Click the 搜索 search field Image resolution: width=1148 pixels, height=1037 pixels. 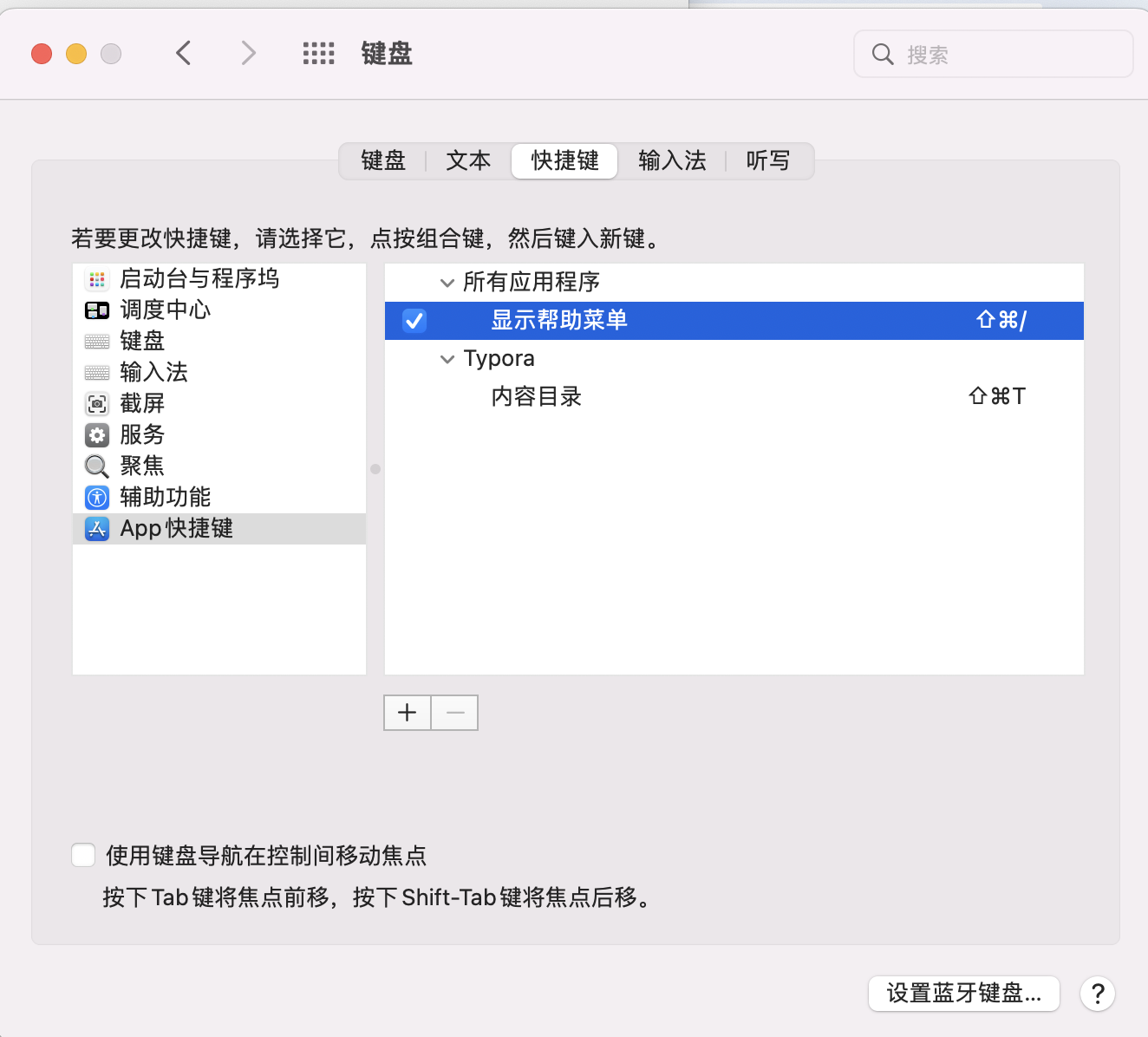tap(1006, 55)
